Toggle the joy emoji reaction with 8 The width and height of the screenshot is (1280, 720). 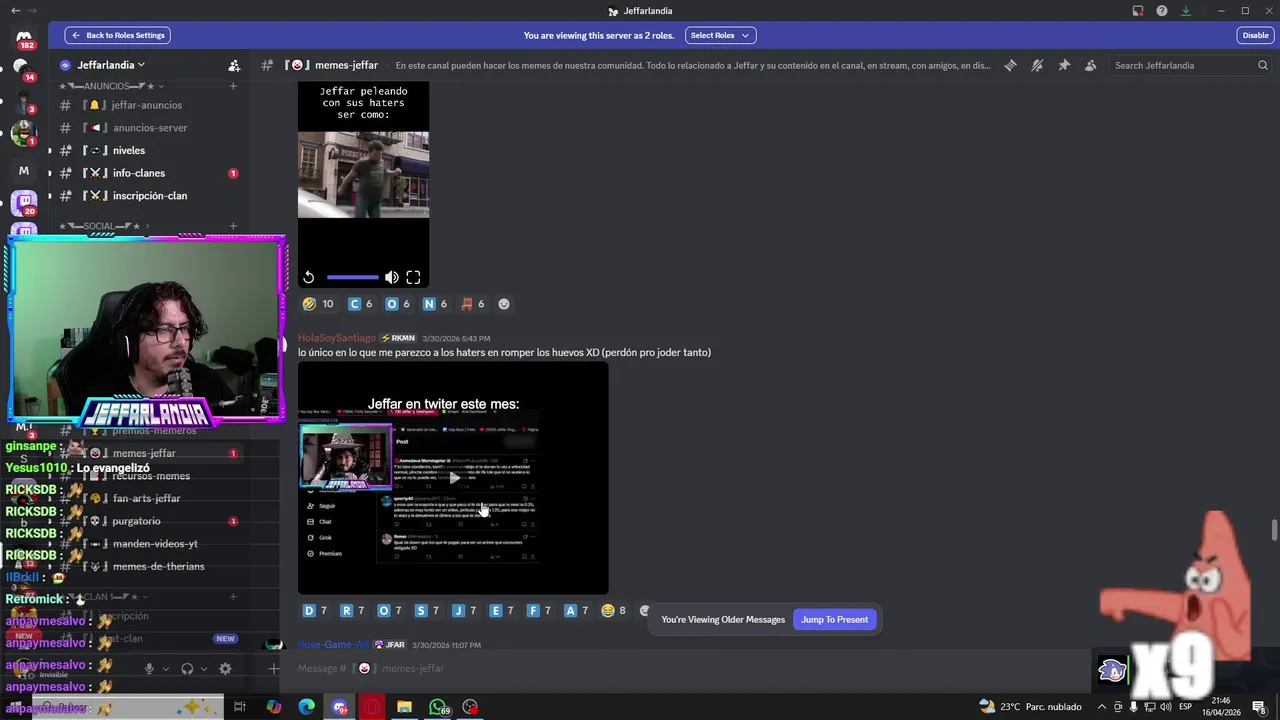(613, 611)
